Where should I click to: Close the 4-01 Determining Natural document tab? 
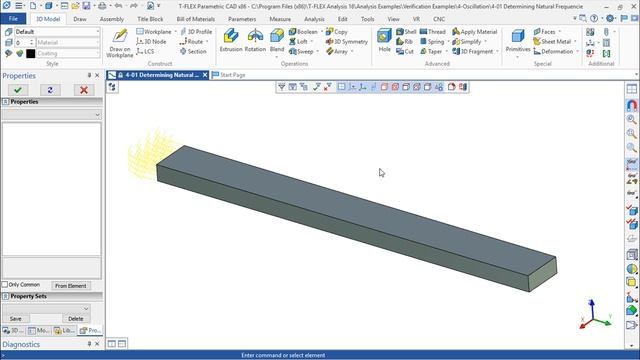[205, 75]
